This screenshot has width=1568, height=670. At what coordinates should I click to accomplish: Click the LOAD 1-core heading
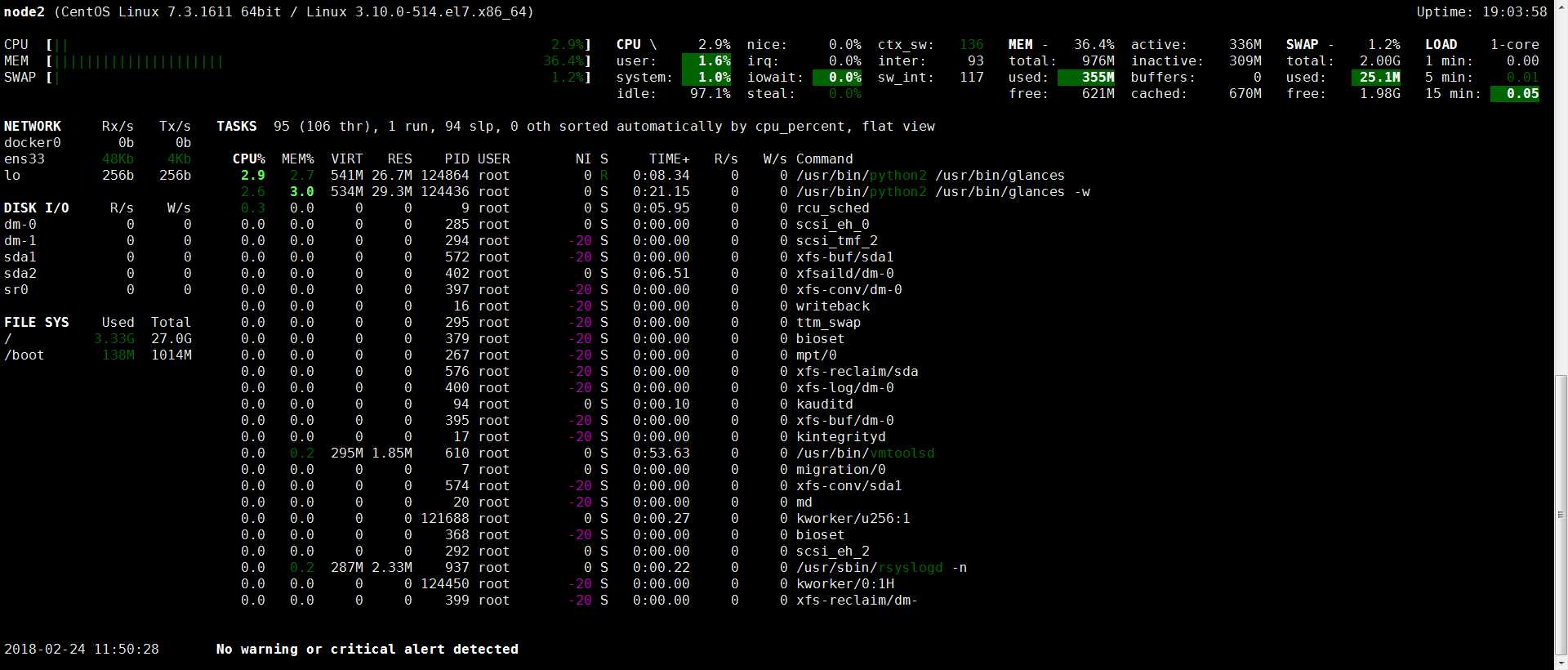click(1482, 45)
